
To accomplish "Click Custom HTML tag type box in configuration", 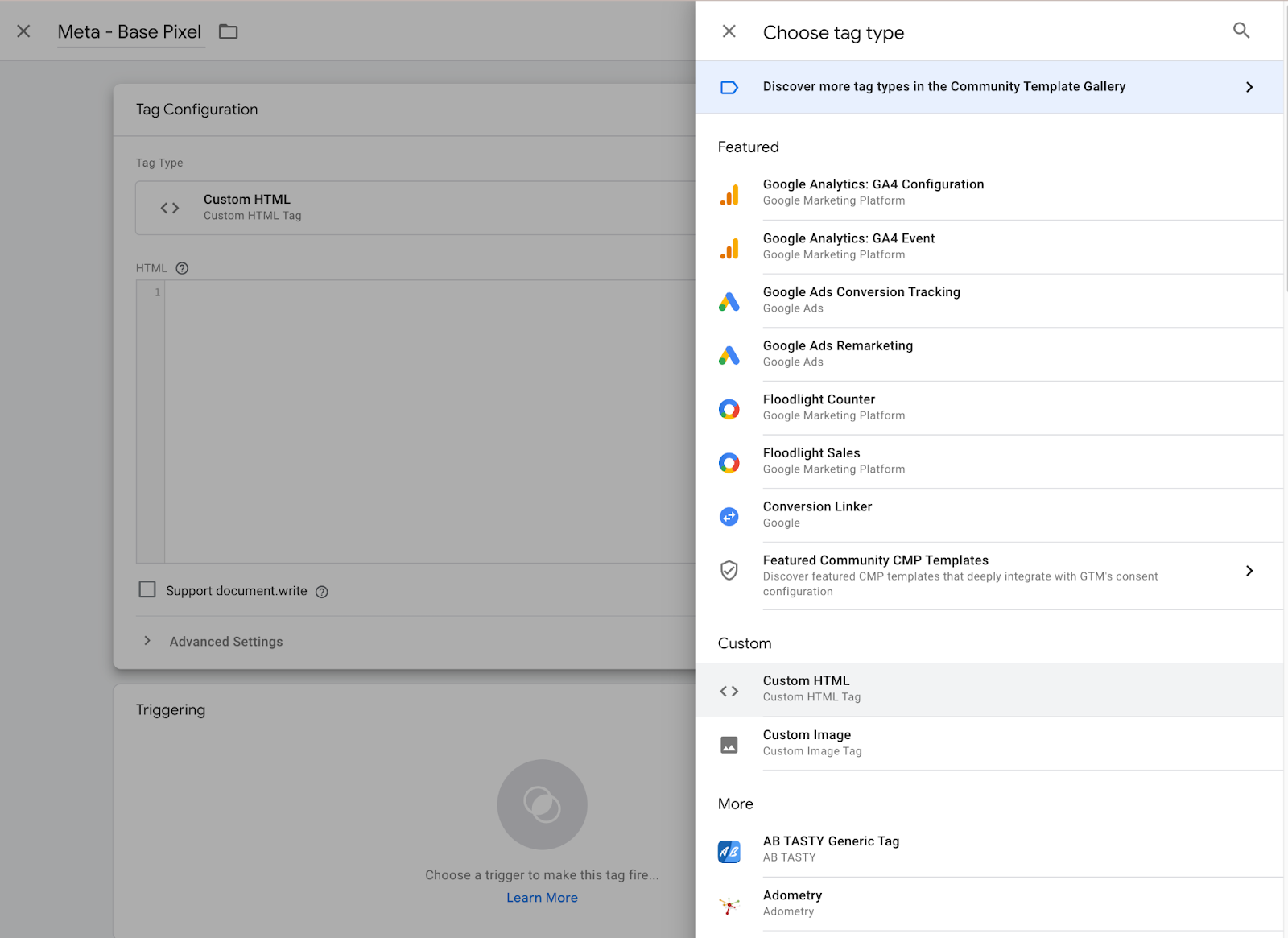I will pos(415,208).
